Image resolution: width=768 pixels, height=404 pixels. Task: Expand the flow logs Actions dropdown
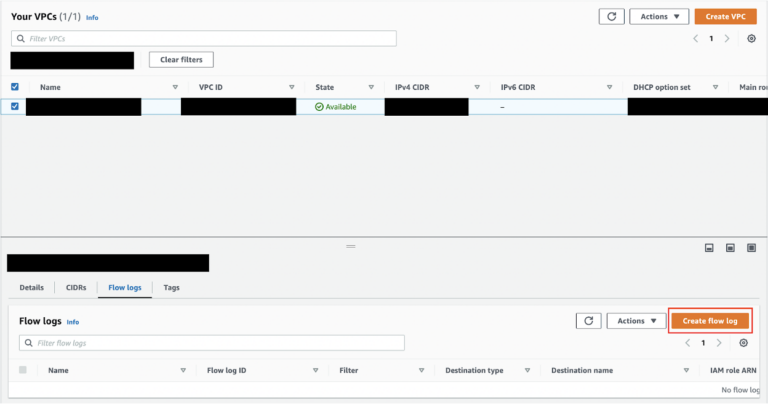tap(637, 321)
